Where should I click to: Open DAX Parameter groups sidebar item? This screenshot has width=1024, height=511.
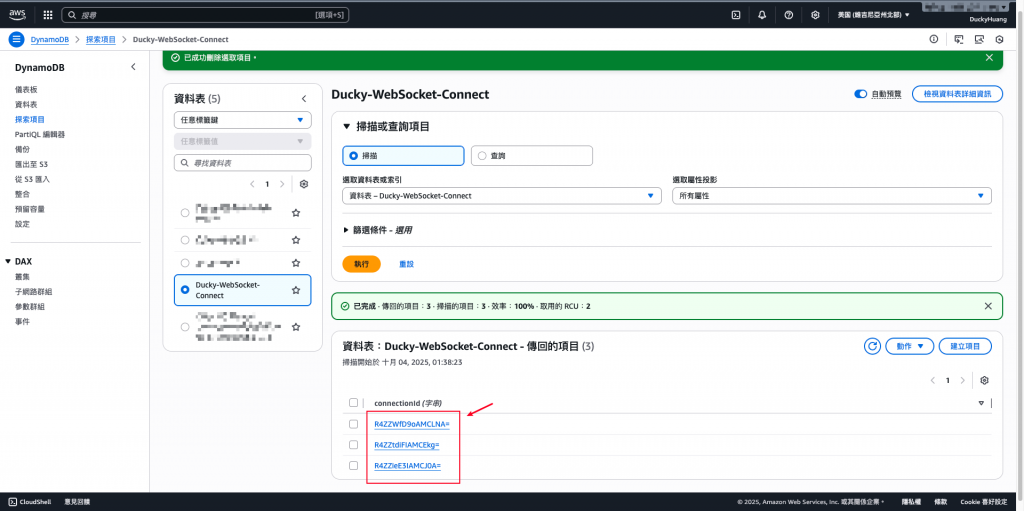coord(30,306)
